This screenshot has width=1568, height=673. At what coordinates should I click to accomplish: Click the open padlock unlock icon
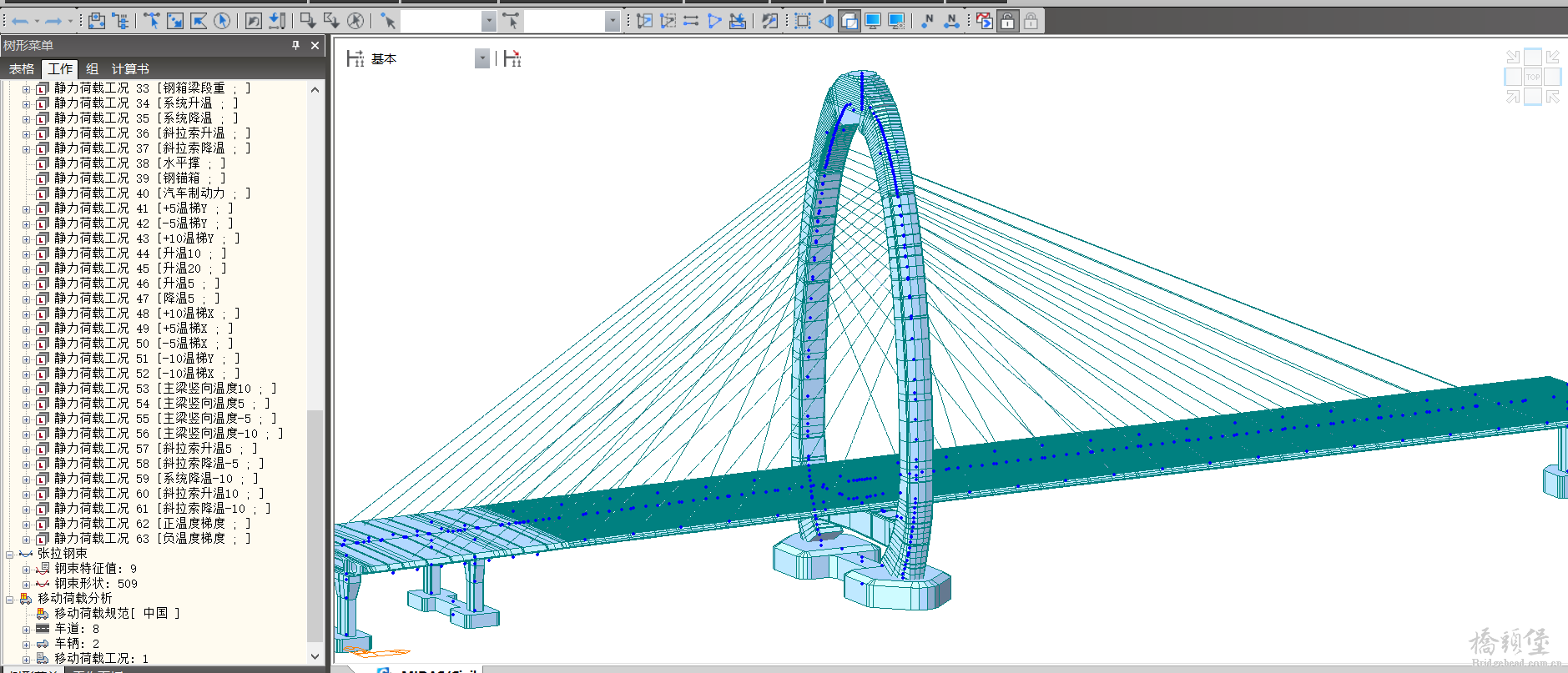(1008, 21)
